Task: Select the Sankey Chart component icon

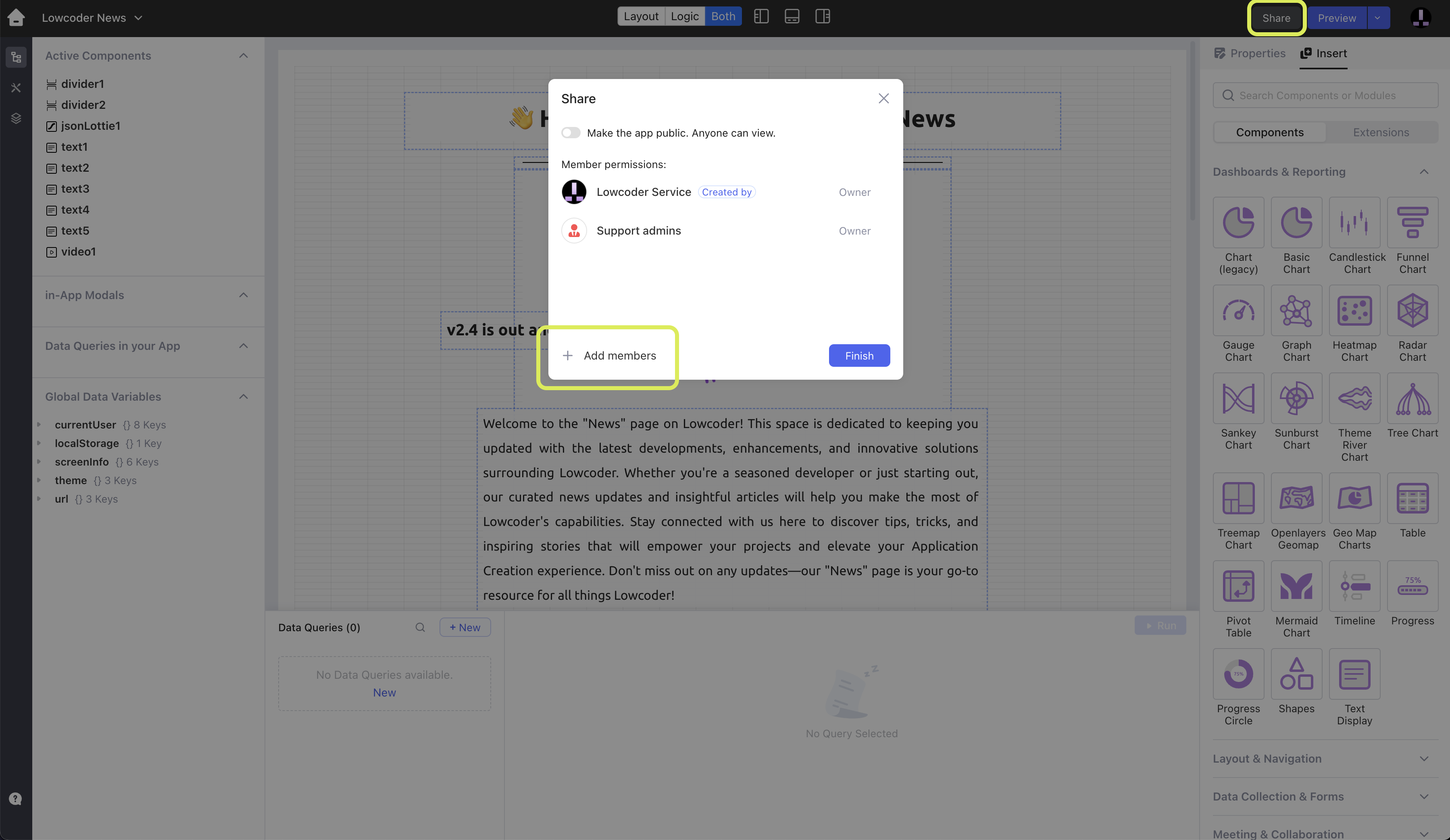Action: [1238, 399]
